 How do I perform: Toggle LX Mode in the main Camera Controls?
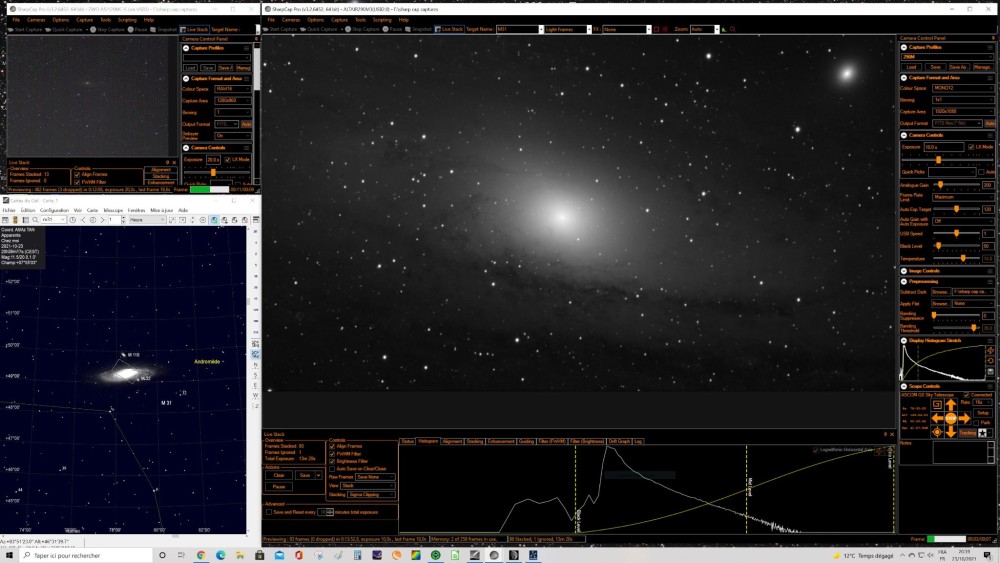pyautogui.click(x=971, y=147)
